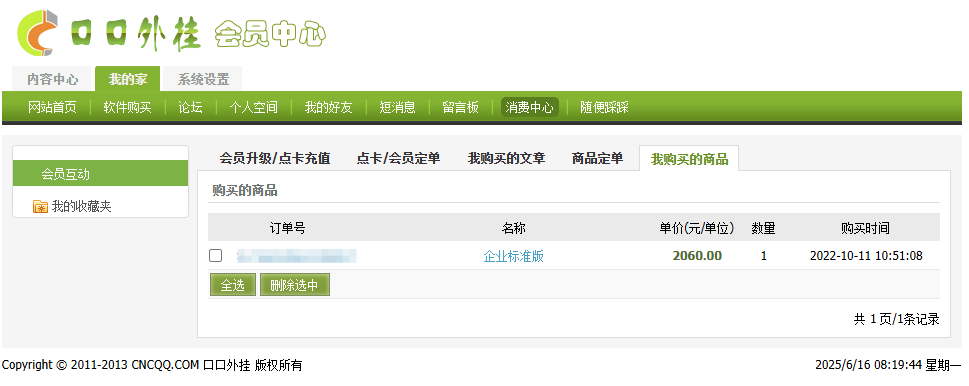Select the 我的家 tab
Screen dimensions: 969x386
tap(128, 79)
